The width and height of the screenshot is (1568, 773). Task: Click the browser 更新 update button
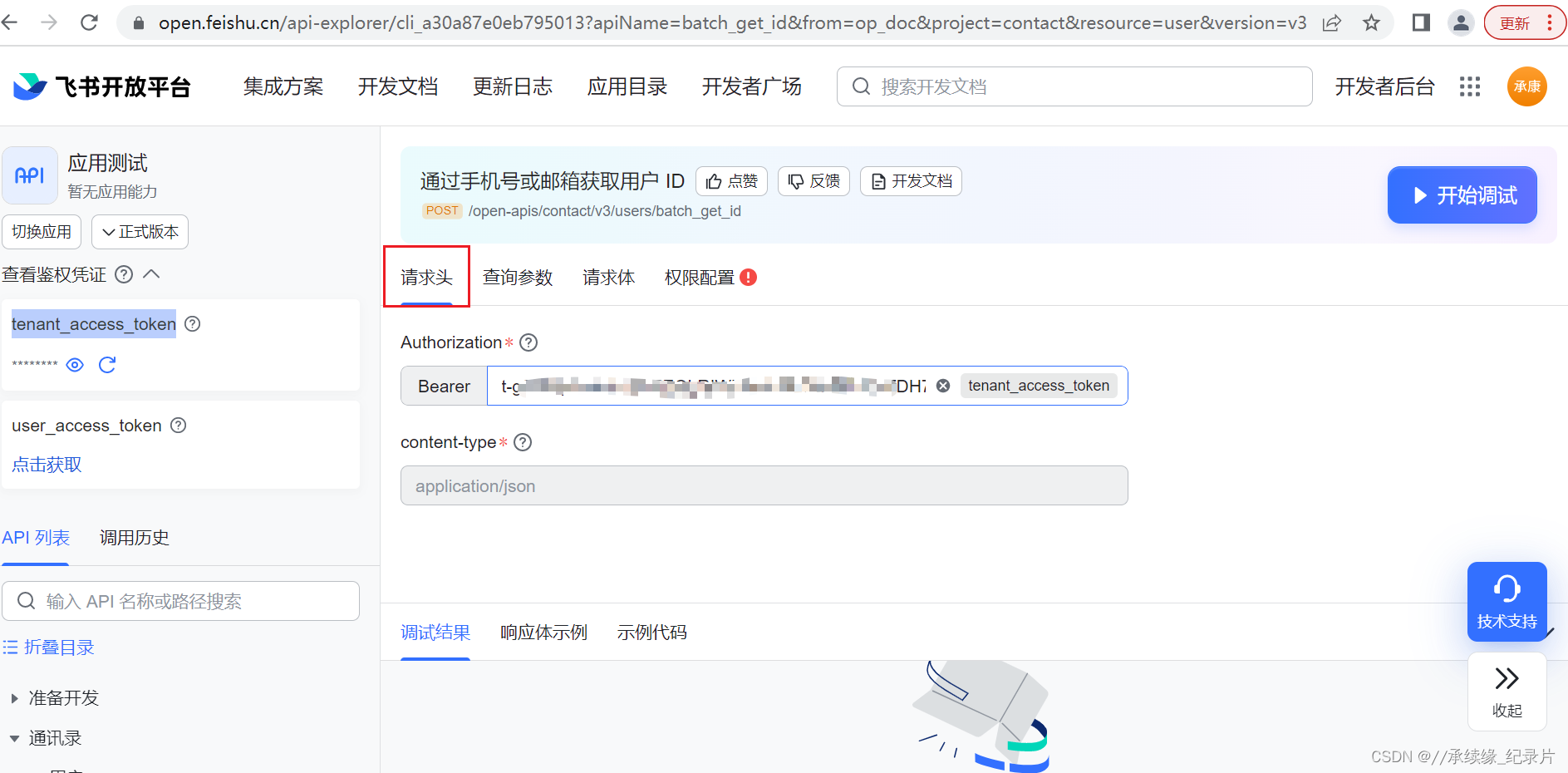coord(1515,23)
